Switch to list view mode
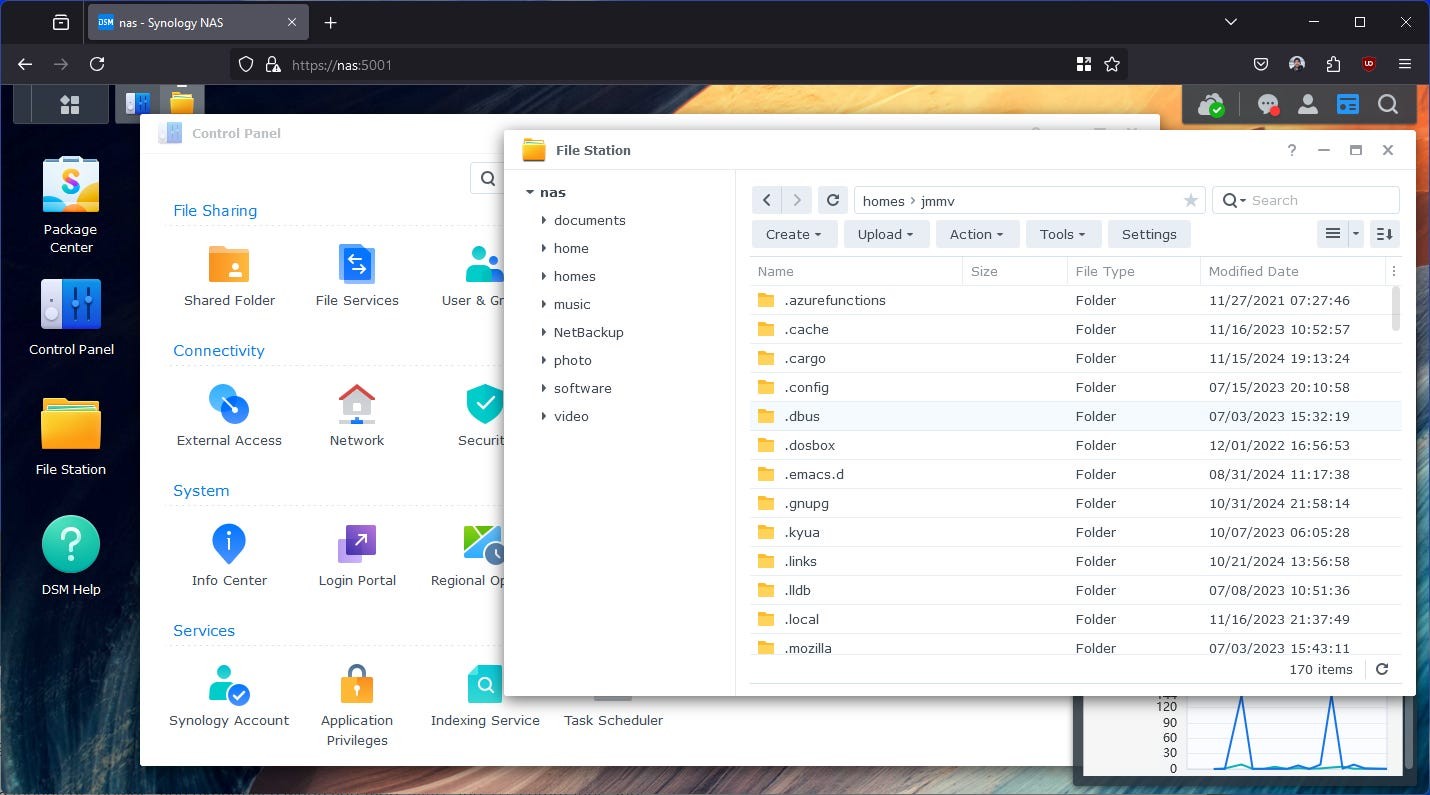The image size is (1430, 795). tap(1332, 234)
